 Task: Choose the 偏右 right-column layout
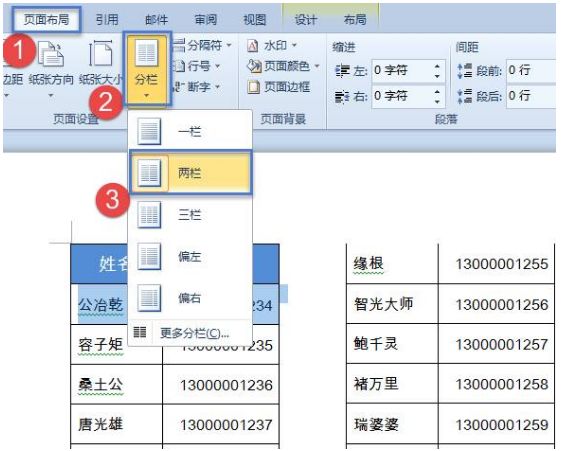pyautogui.click(x=190, y=298)
